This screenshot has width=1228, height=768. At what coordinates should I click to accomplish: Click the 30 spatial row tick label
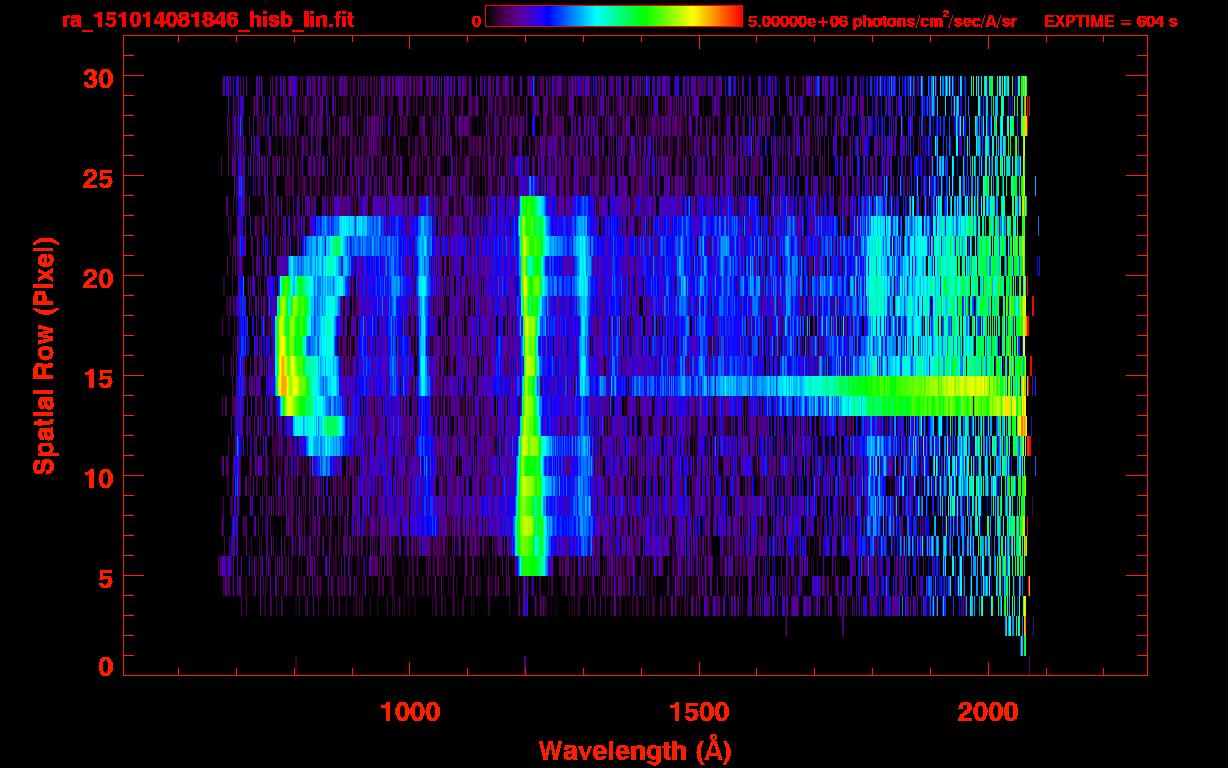pos(98,77)
